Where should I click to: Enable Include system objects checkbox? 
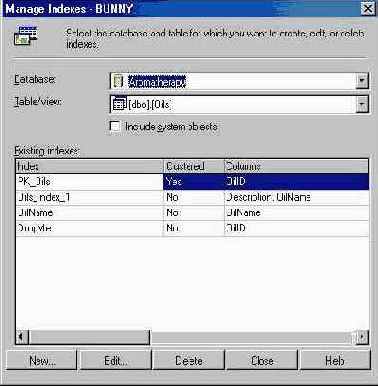(x=115, y=127)
